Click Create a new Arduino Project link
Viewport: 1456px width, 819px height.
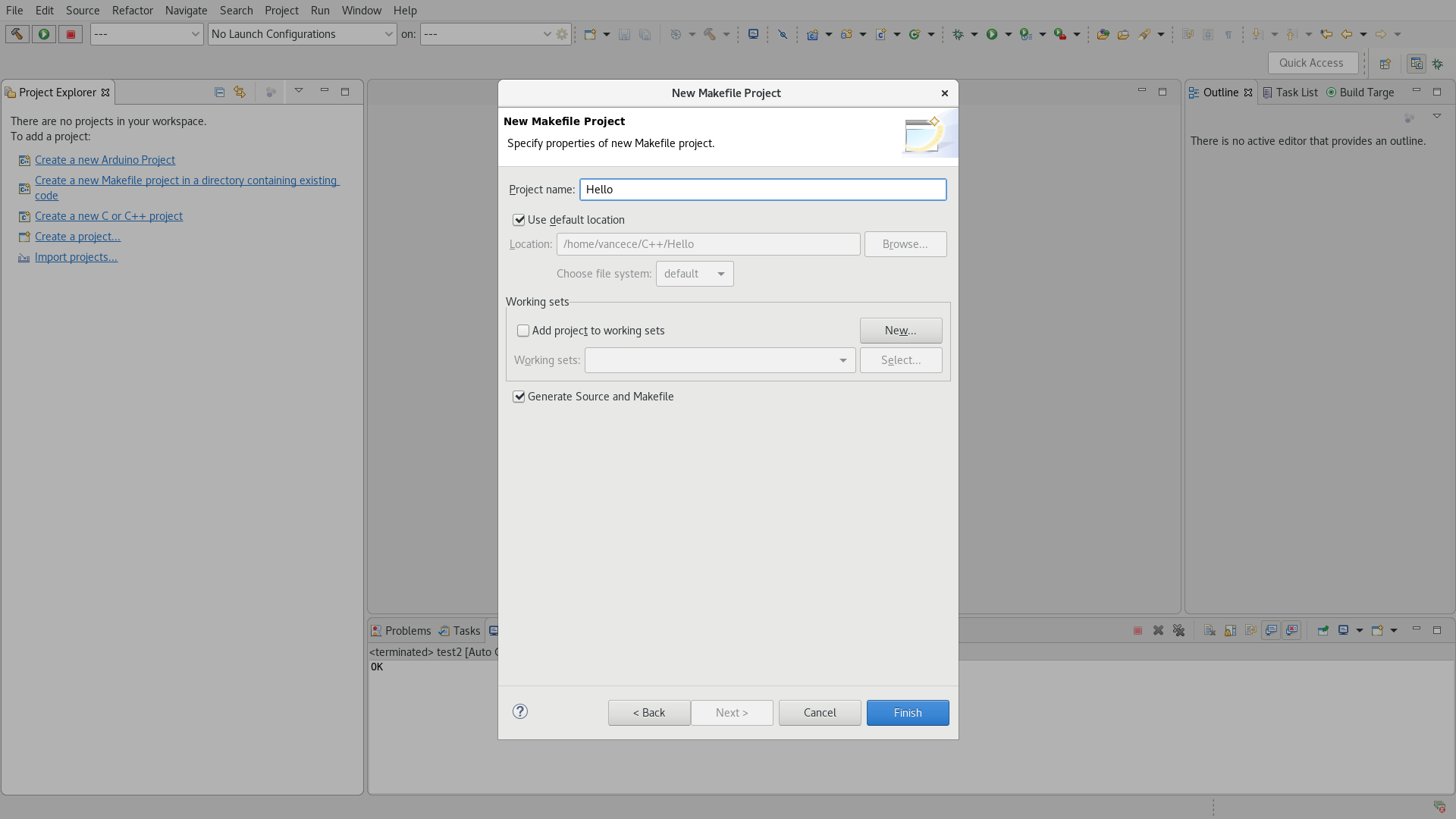(x=105, y=160)
